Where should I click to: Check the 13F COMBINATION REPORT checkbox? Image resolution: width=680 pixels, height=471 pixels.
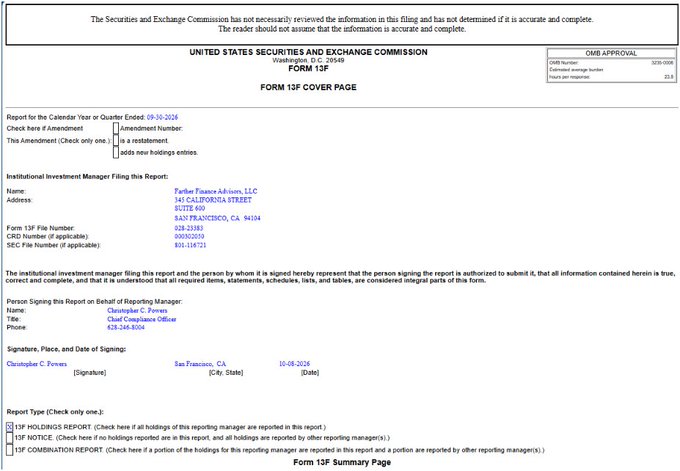coord(10,450)
